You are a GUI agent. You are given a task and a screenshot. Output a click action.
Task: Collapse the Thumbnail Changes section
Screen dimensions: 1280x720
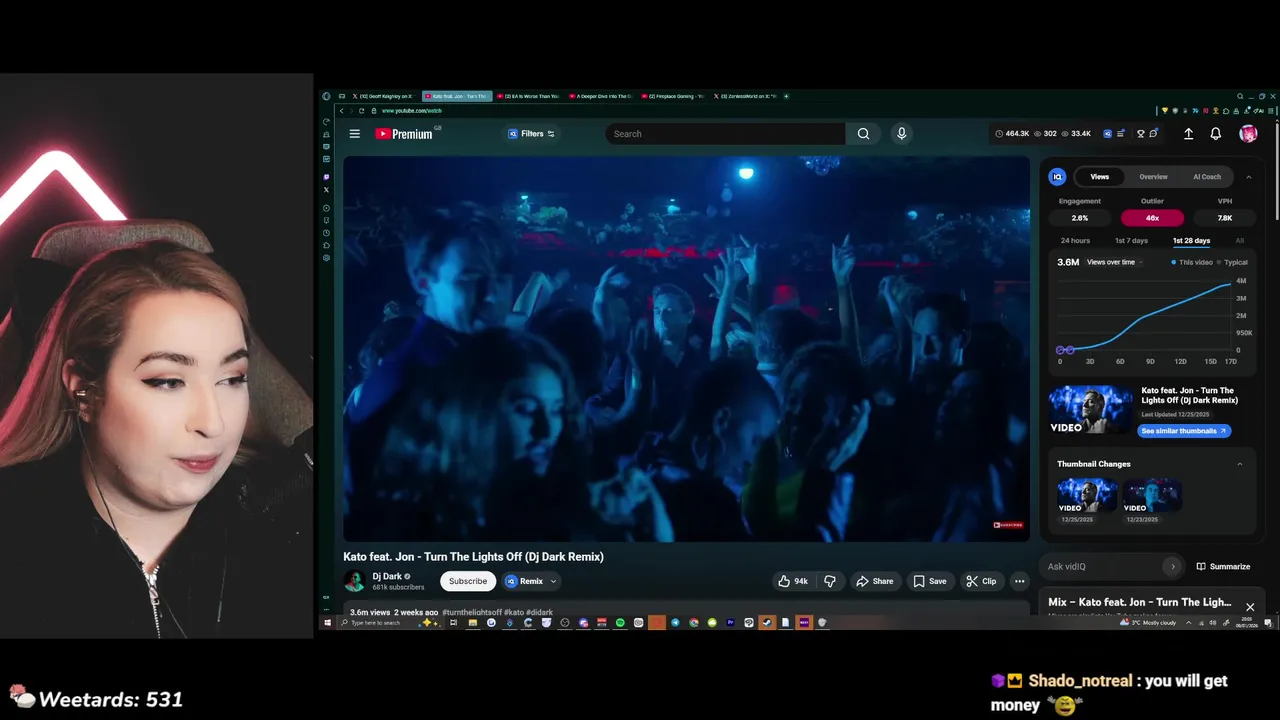coord(1240,464)
